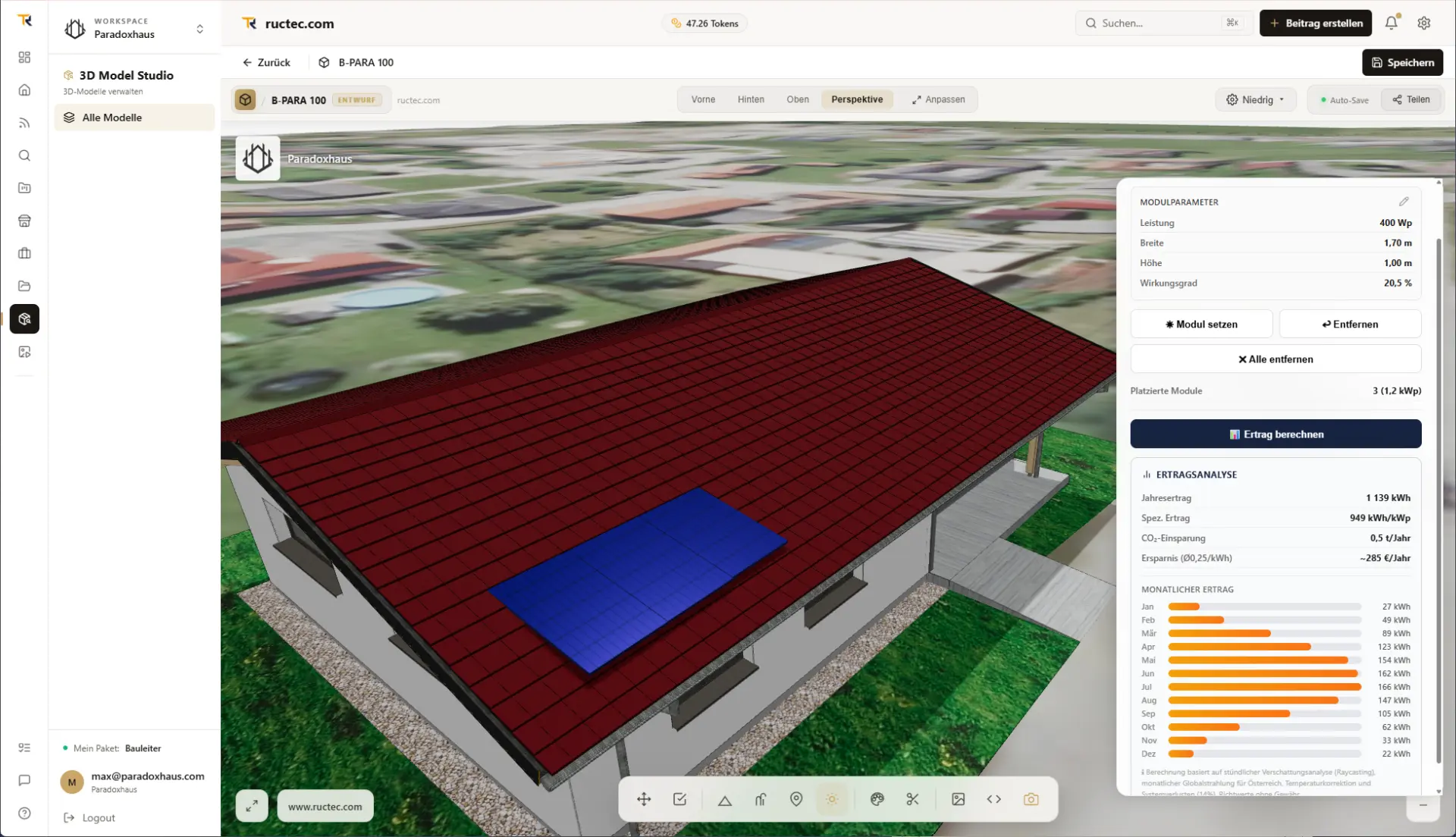
Task: Toggle the checkbox selection tool
Action: (x=679, y=799)
